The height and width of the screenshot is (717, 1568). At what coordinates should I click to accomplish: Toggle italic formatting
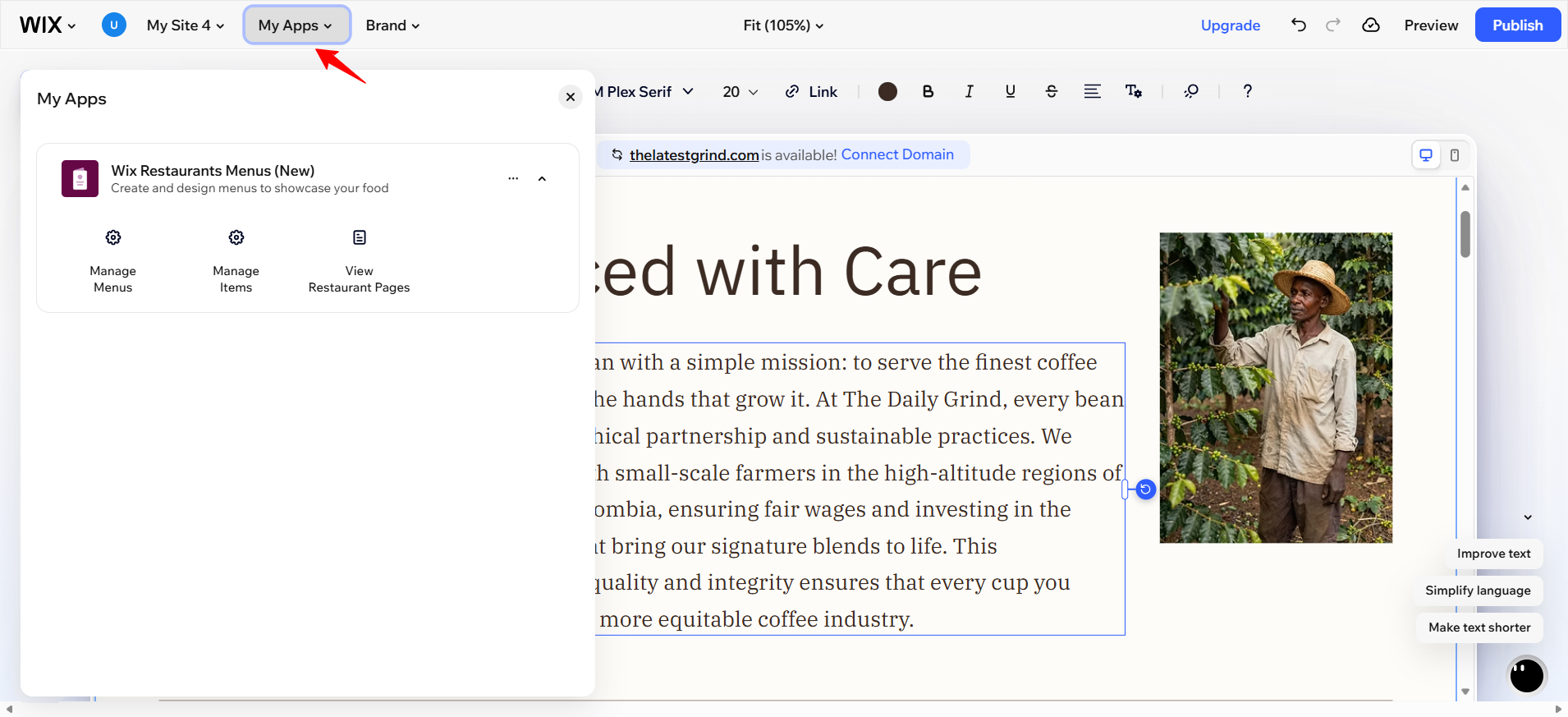(x=969, y=91)
